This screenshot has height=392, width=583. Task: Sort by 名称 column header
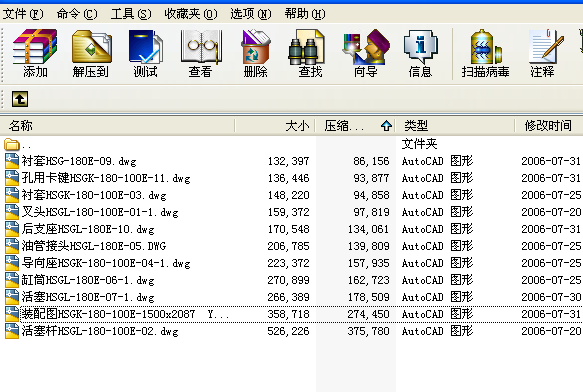coord(117,126)
